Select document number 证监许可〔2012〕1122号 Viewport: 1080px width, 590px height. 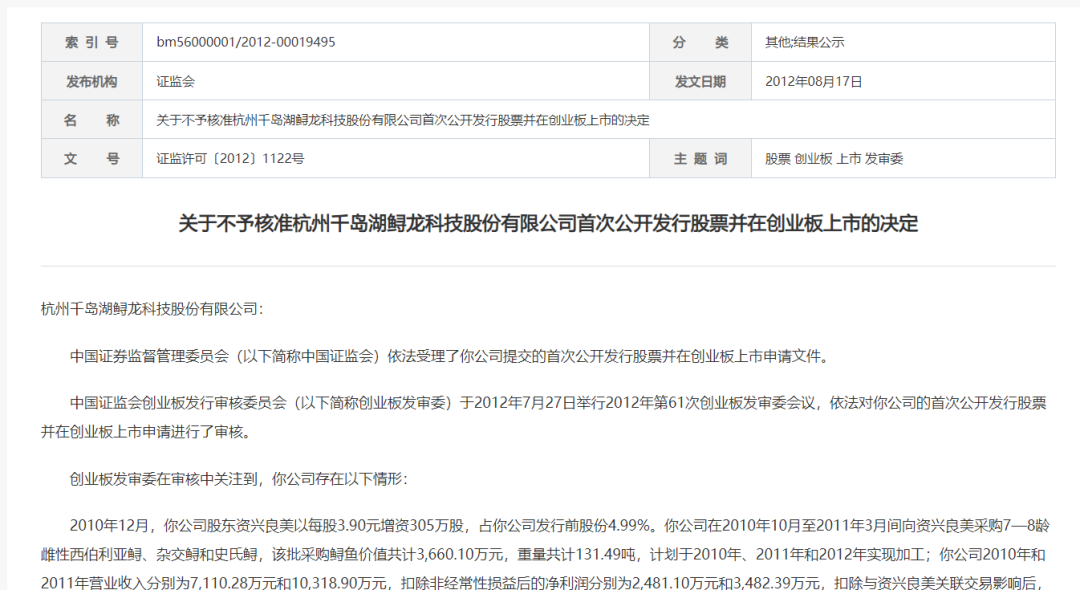click(x=230, y=158)
